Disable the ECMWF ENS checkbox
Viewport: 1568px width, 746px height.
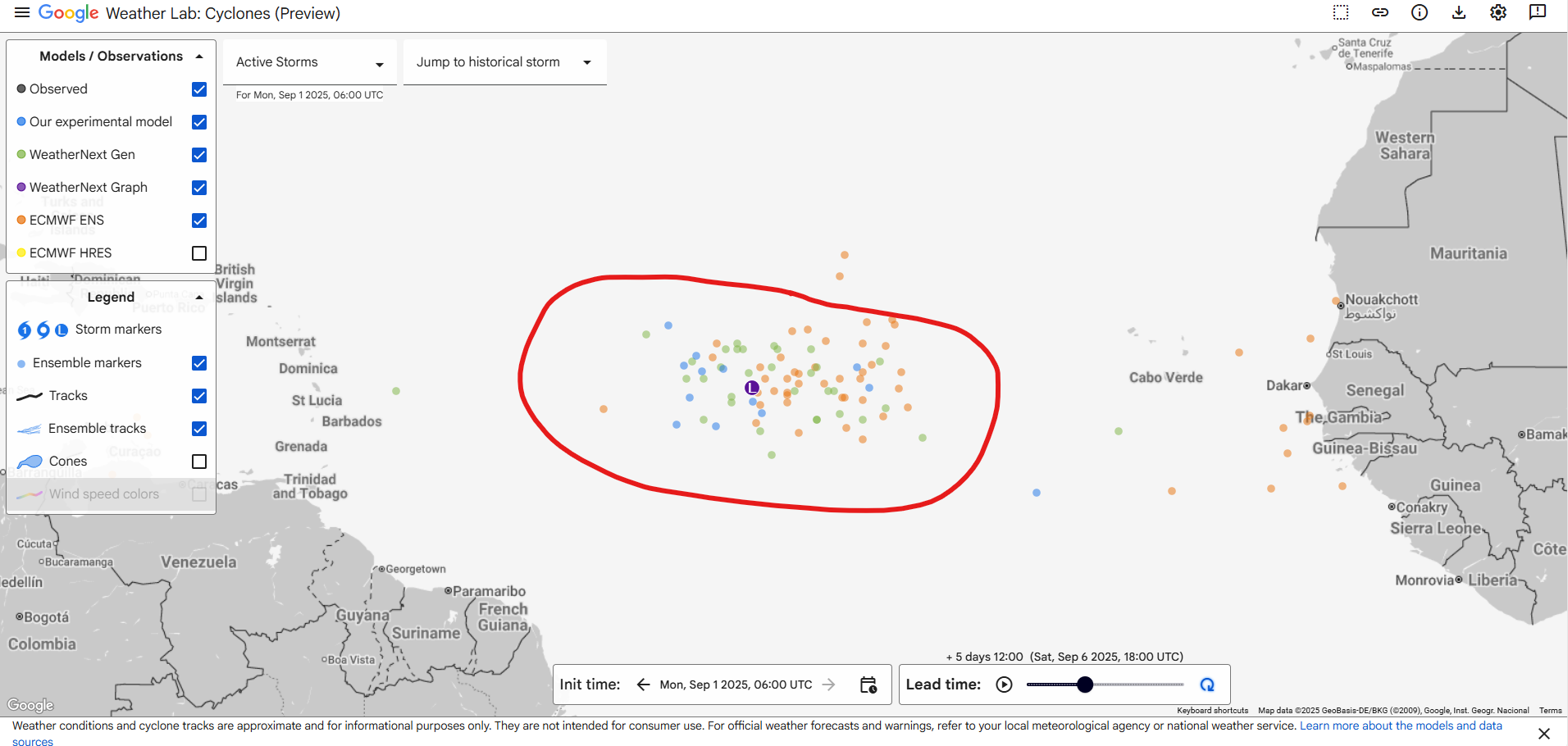[x=199, y=221]
